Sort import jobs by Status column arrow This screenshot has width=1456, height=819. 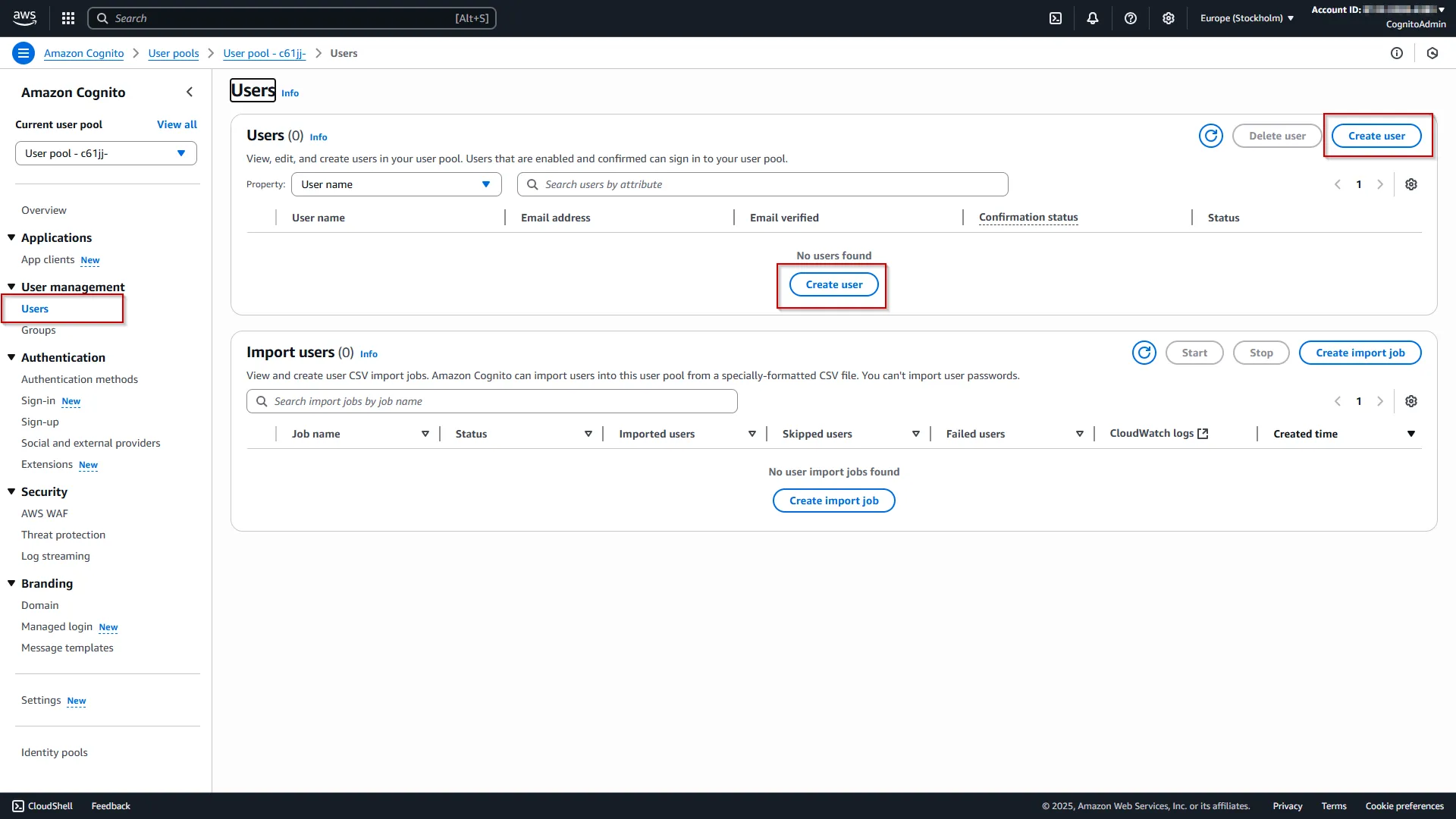pyautogui.click(x=588, y=434)
